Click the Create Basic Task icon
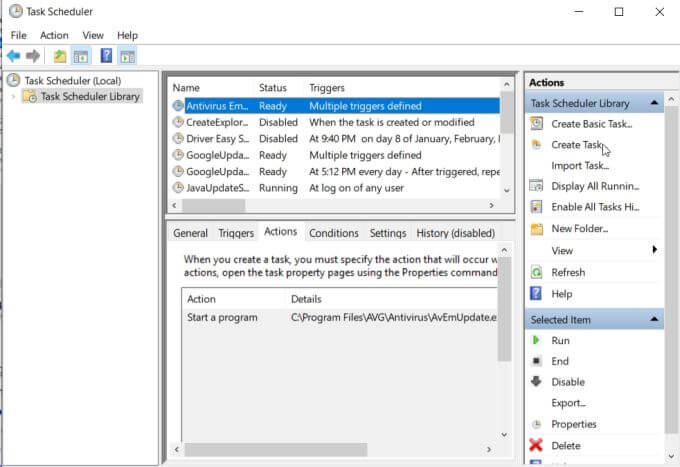Screen dimensions: 680x467 click(x=536, y=124)
